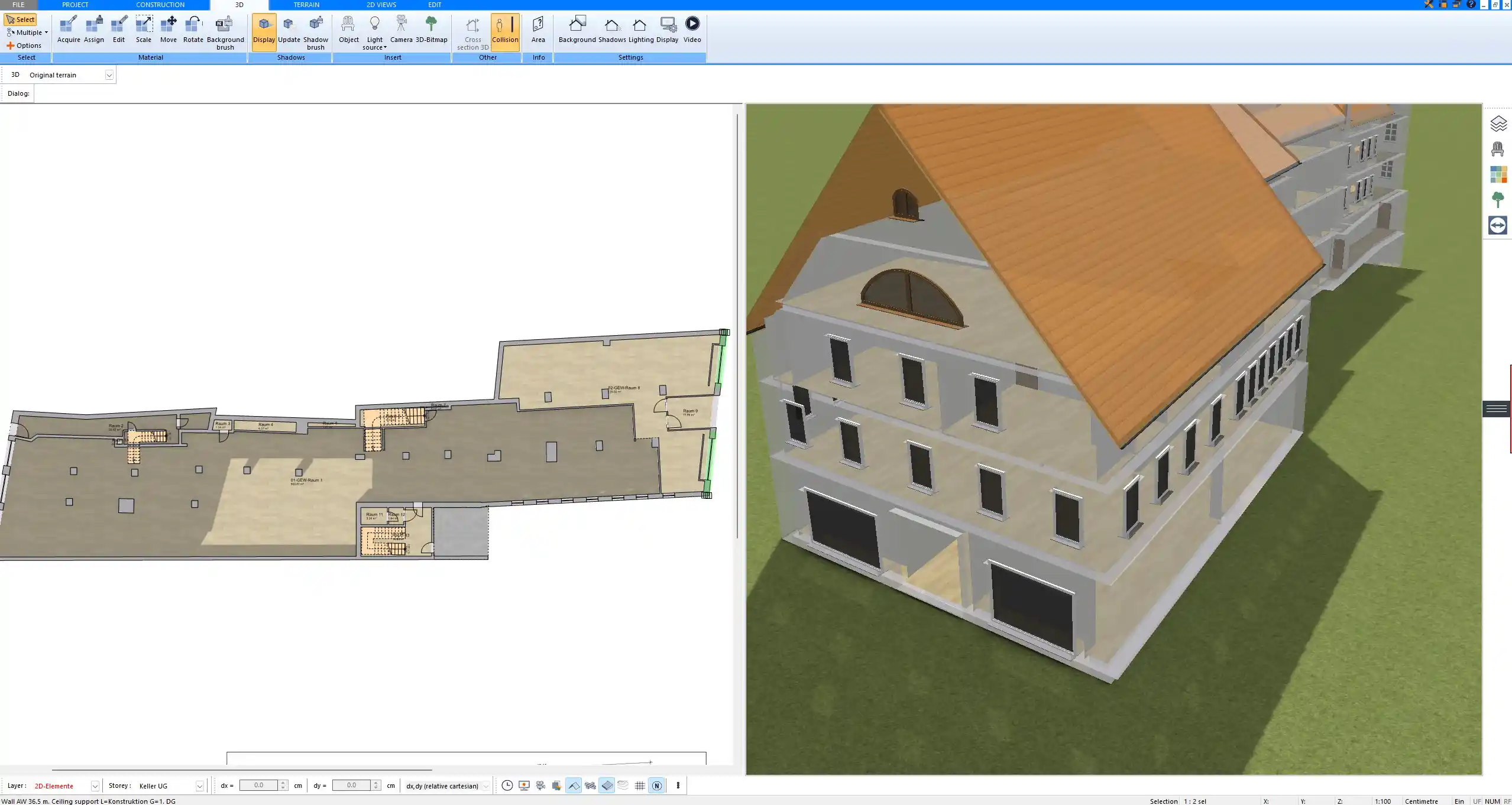Click the TeamViewer arrows icon in right sidebar
1512x805 pixels.
[1498, 225]
